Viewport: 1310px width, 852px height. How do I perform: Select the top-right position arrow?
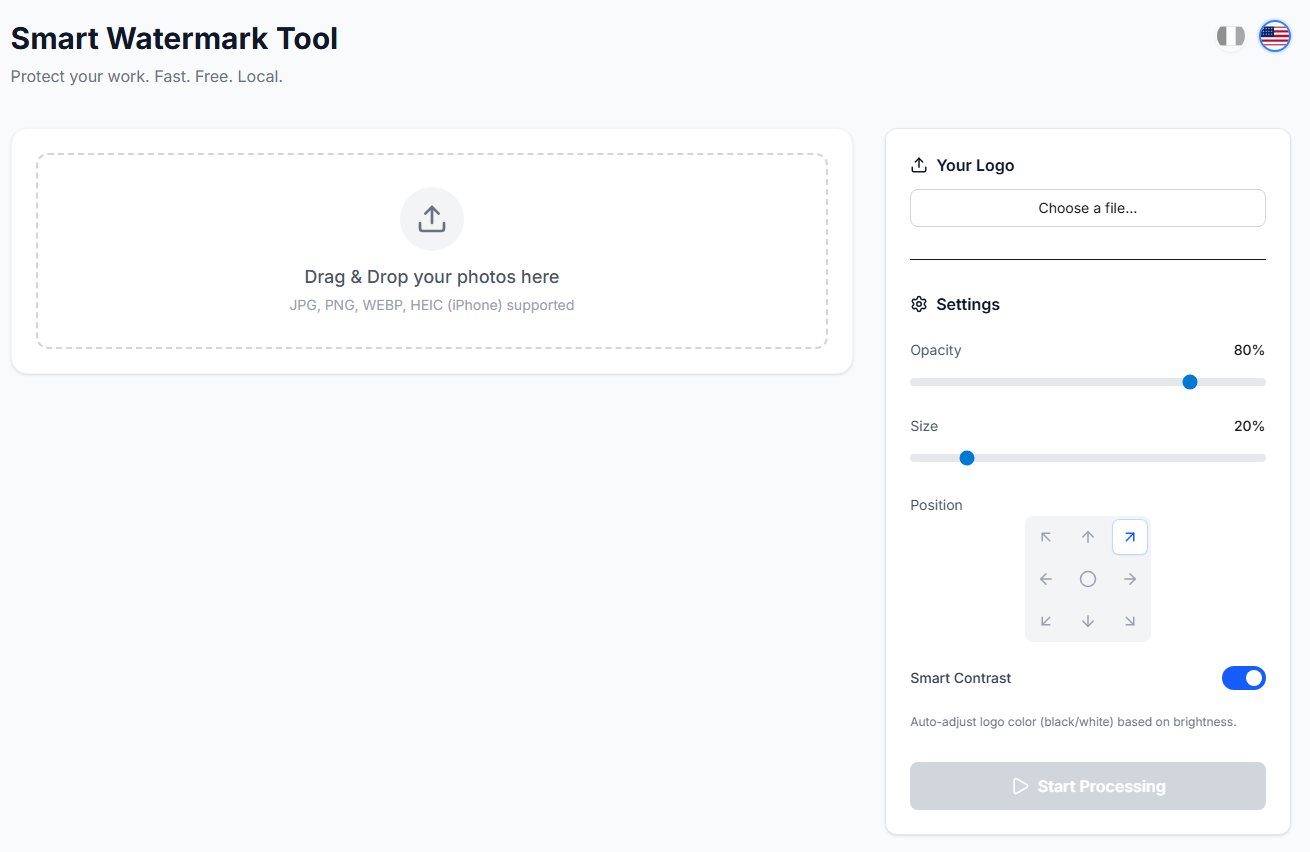[x=1130, y=537]
